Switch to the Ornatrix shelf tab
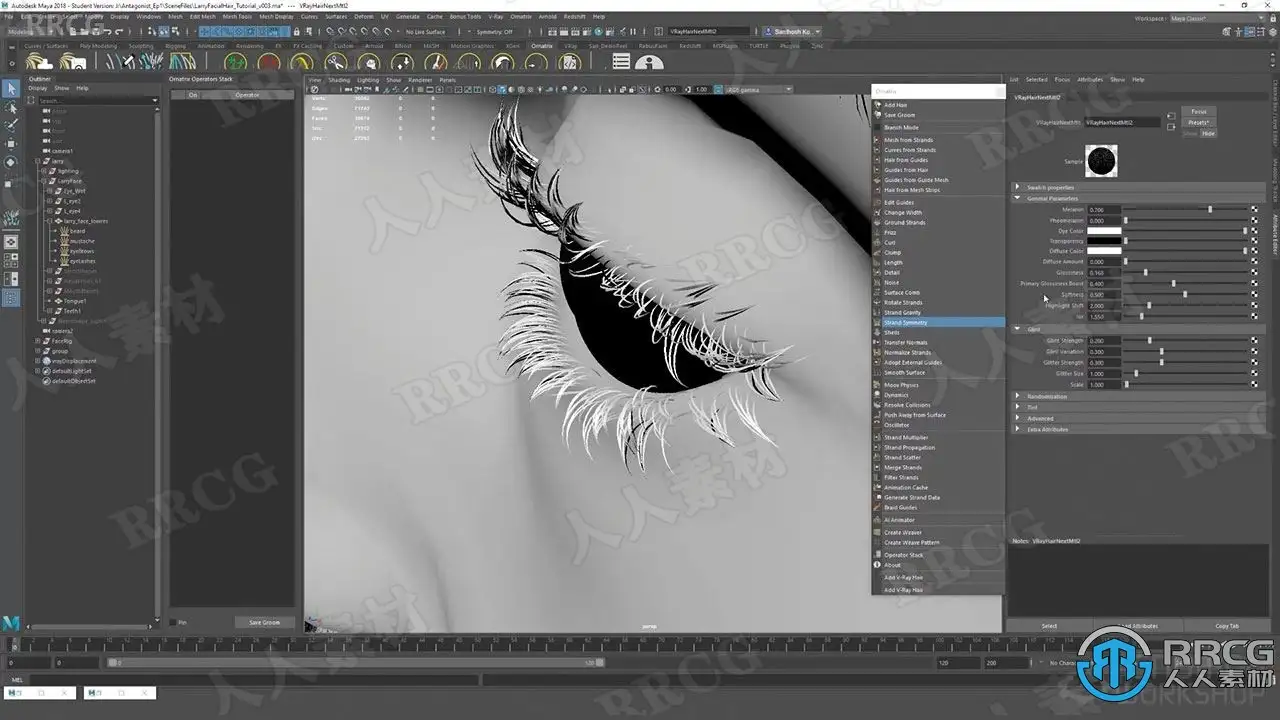This screenshot has width=1280, height=720. pyautogui.click(x=541, y=46)
